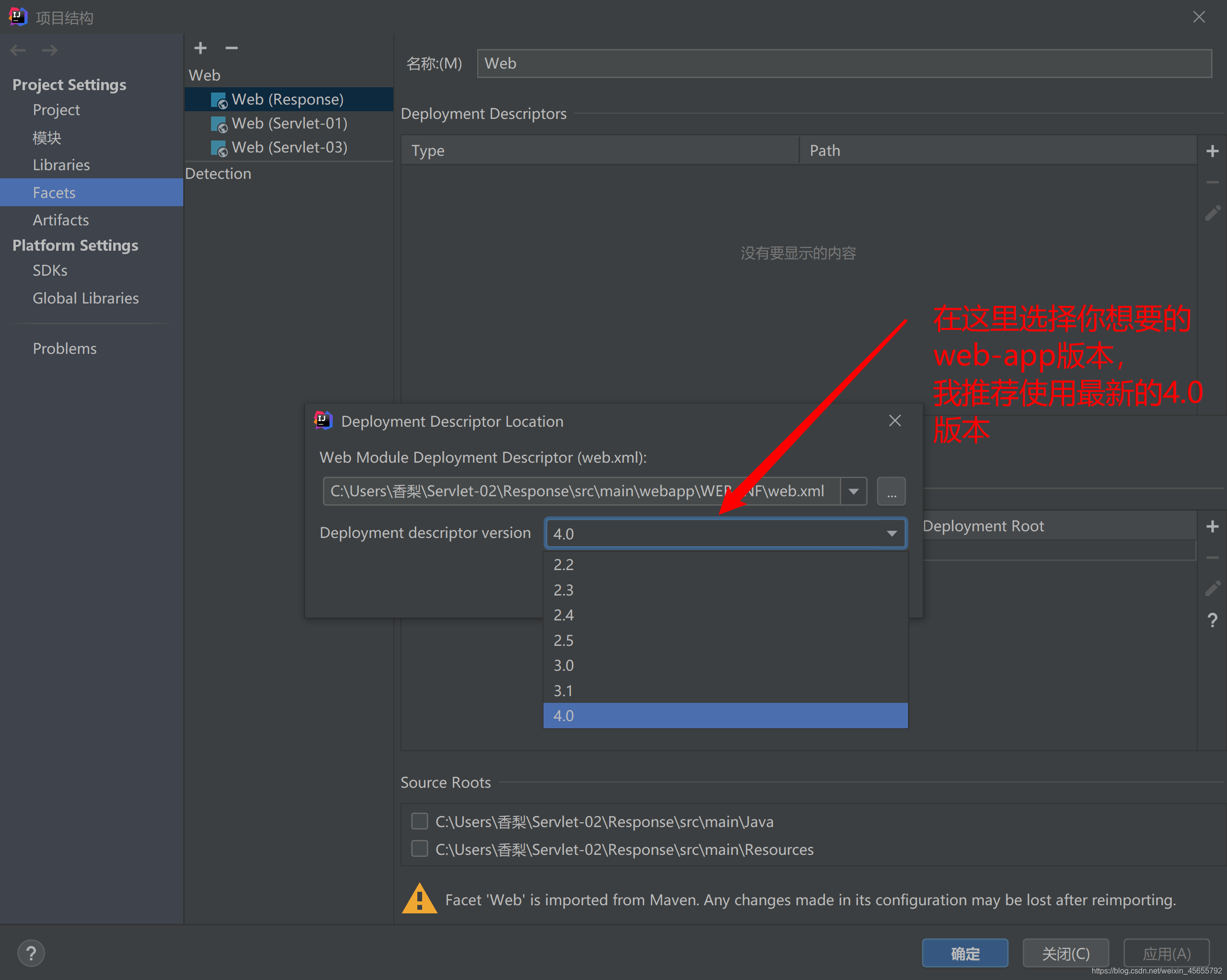Click the forward navigation arrow
The image size is (1227, 980).
point(49,51)
